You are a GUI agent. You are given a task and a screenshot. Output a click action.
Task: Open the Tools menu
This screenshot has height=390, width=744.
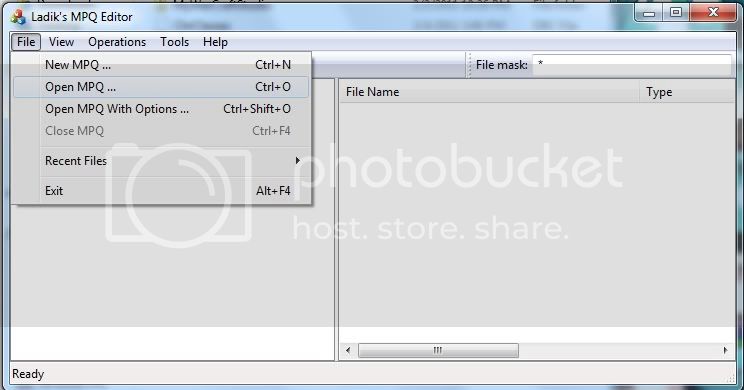tap(175, 42)
